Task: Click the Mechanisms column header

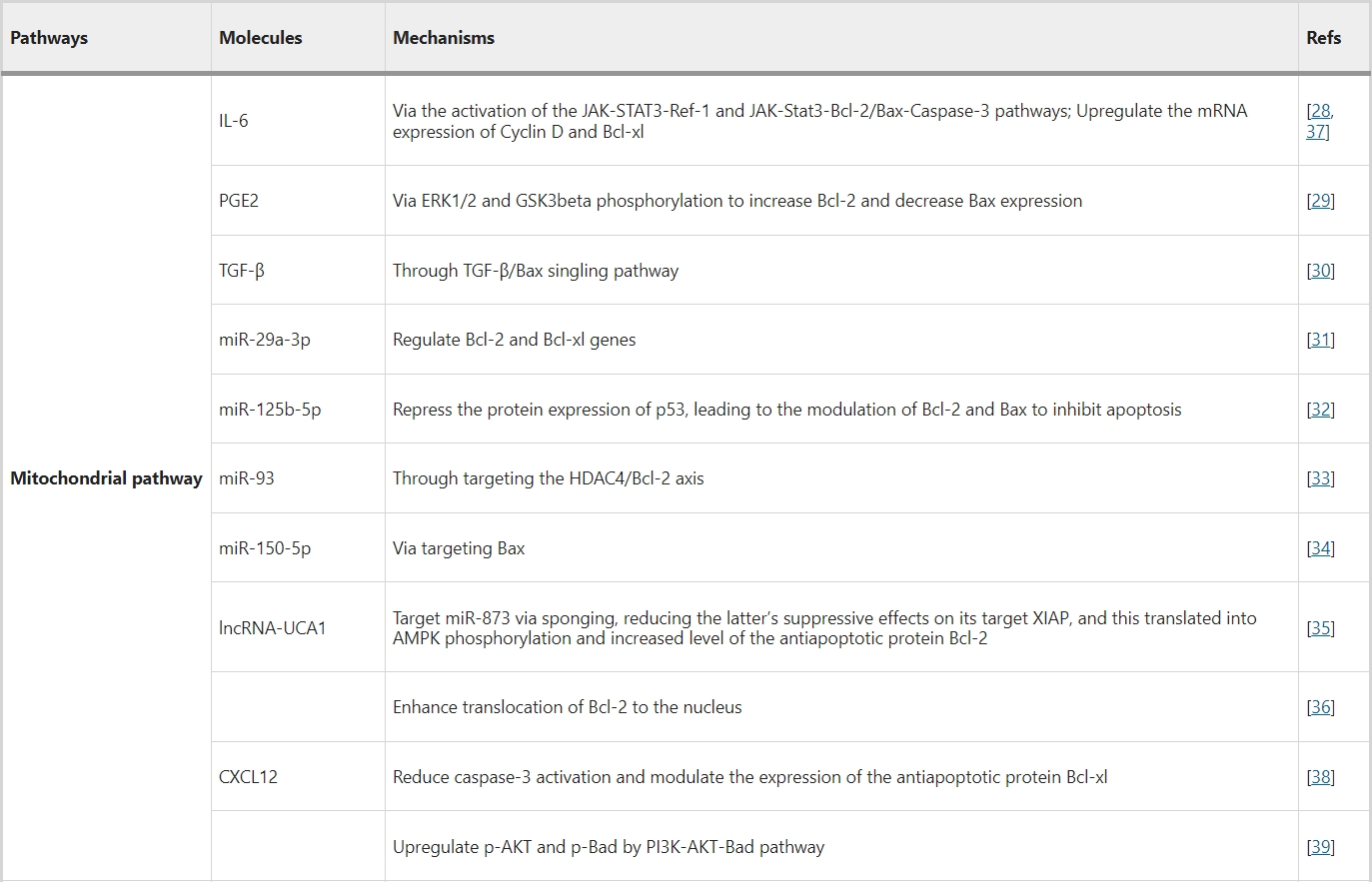Action: [x=444, y=38]
